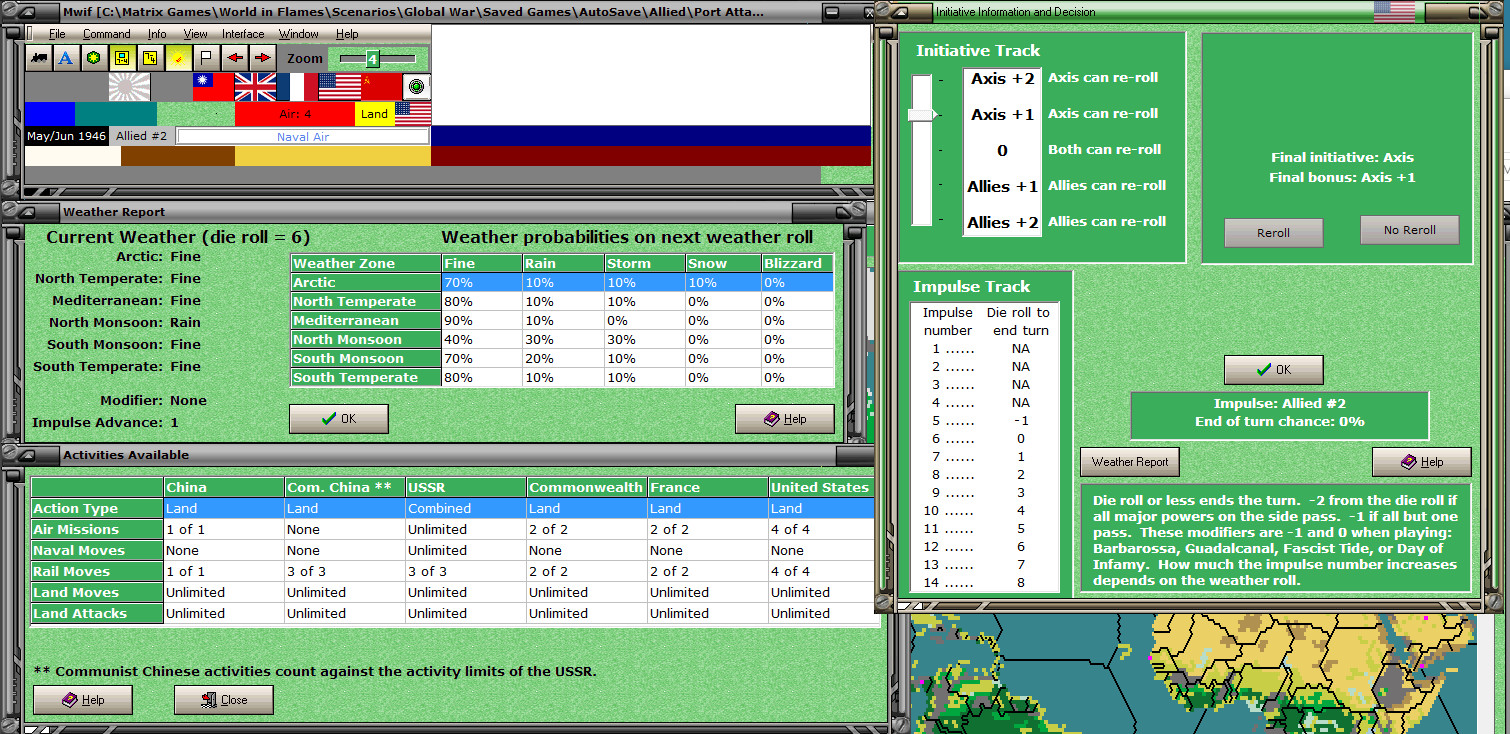
Task: Click the blue letter A toolbar icon
Action: tap(66, 58)
